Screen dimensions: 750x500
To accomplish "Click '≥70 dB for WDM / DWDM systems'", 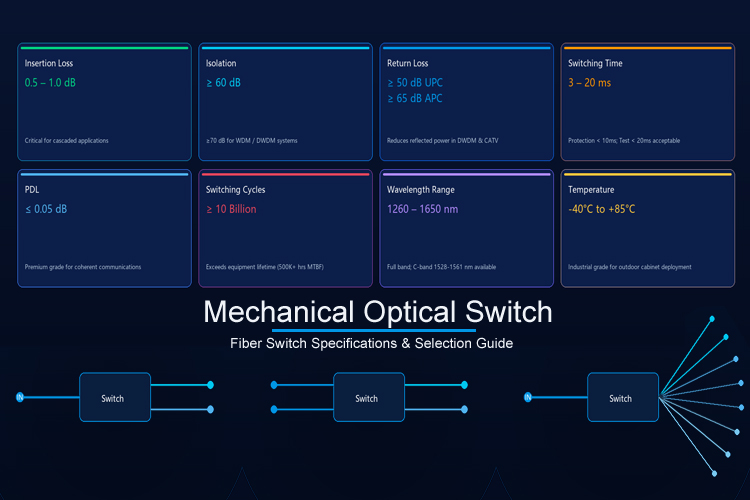I will click(x=252, y=141).
